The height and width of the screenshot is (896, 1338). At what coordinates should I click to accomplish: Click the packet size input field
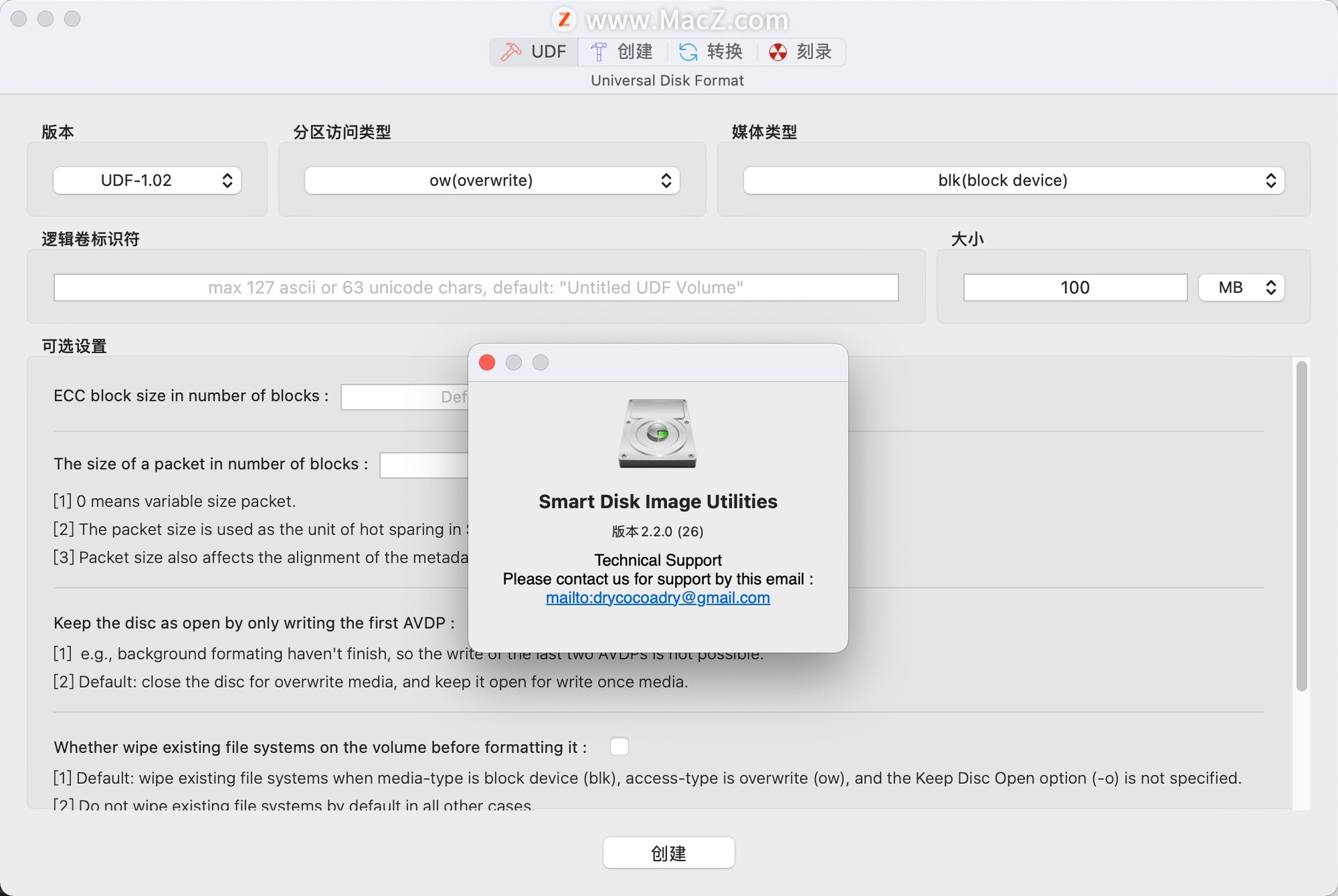click(424, 465)
